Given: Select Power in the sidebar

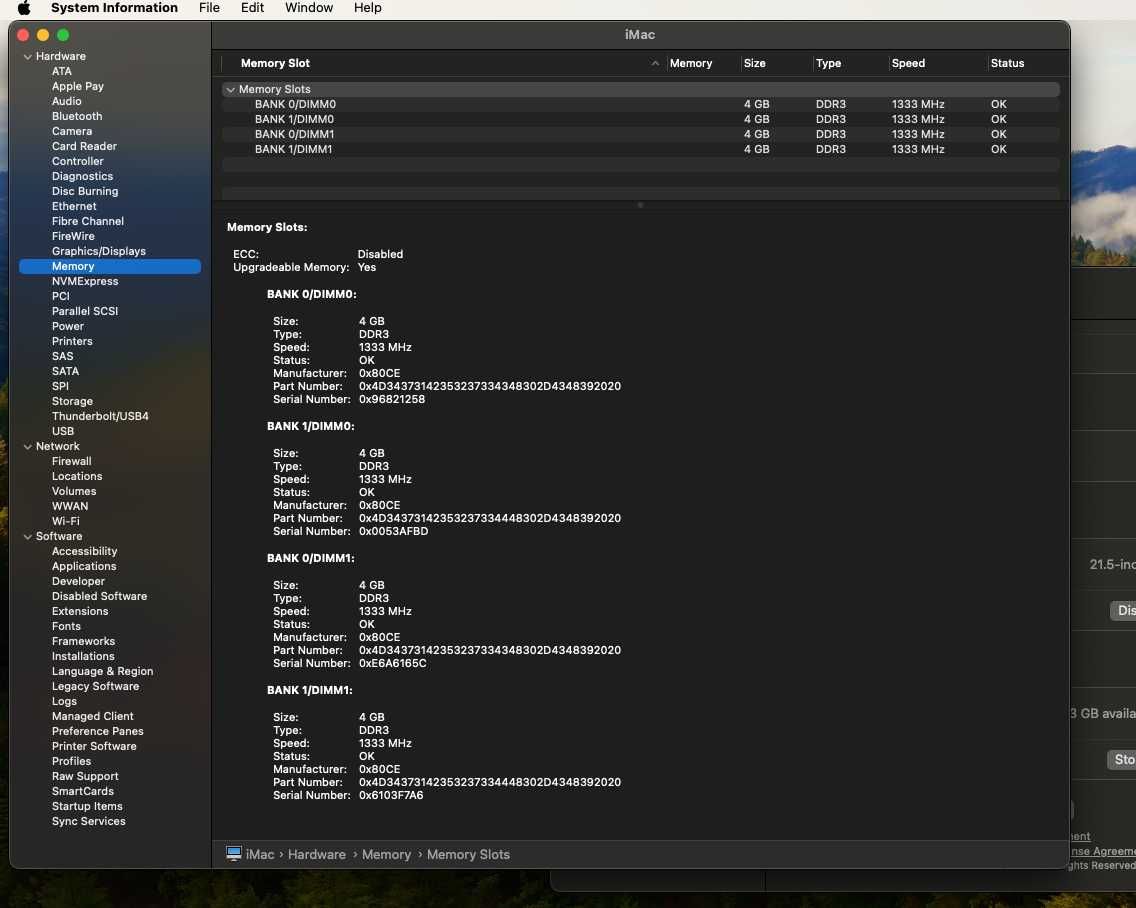Looking at the screenshot, I should pyautogui.click(x=67, y=326).
